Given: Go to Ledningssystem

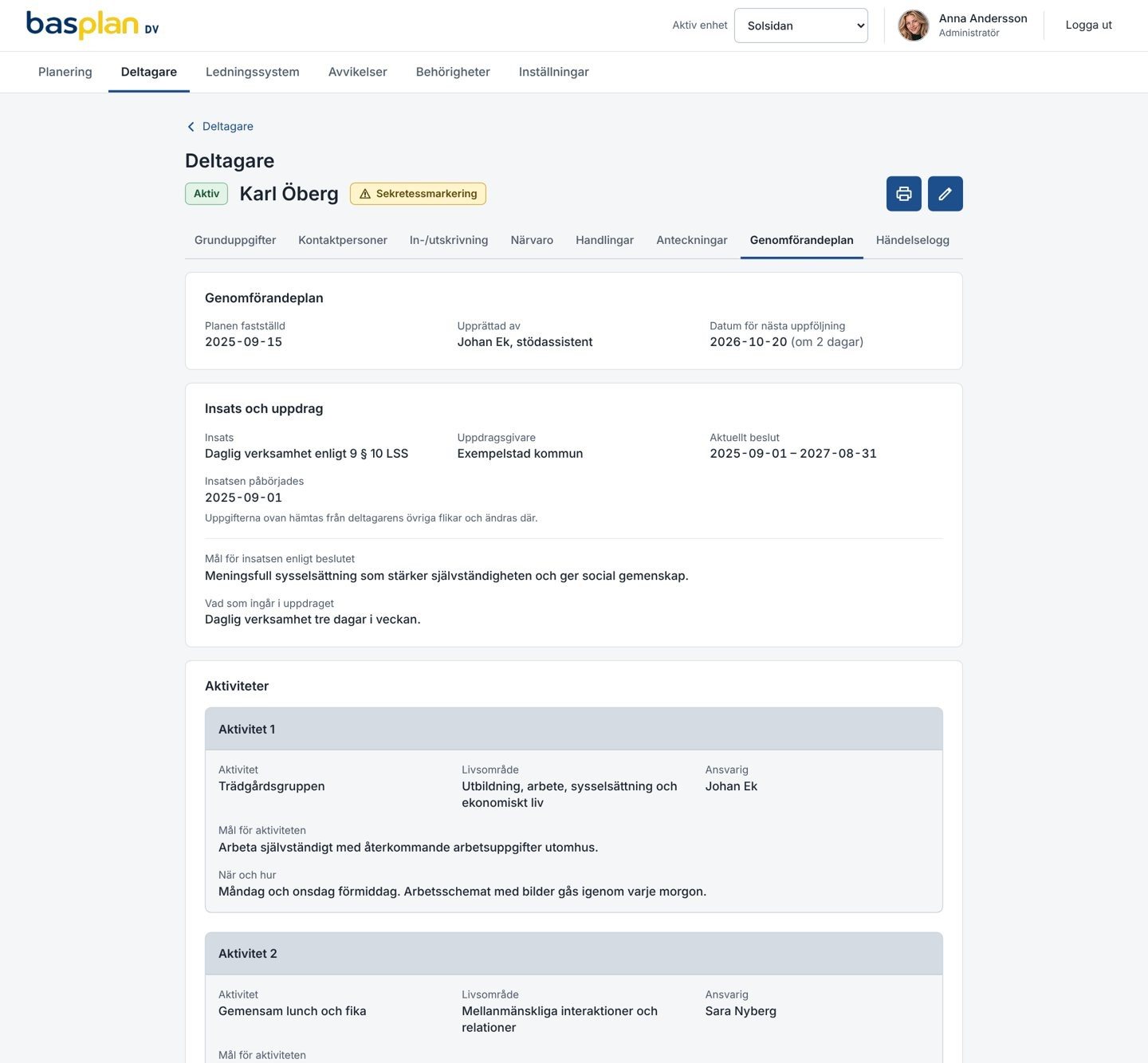Looking at the screenshot, I should pos(253,72).
